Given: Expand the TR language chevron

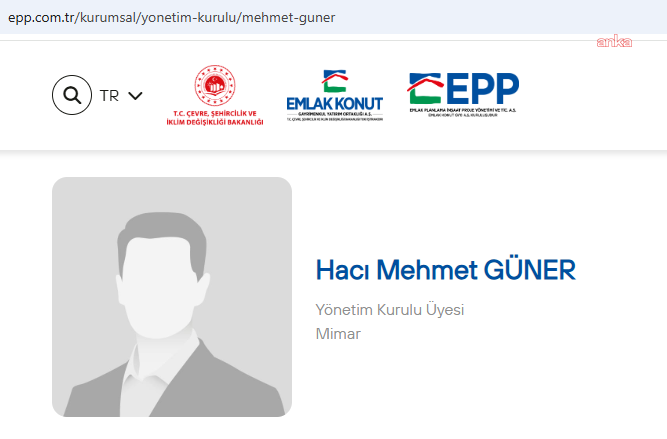Looking at the screenshot, I should (135, 96).
